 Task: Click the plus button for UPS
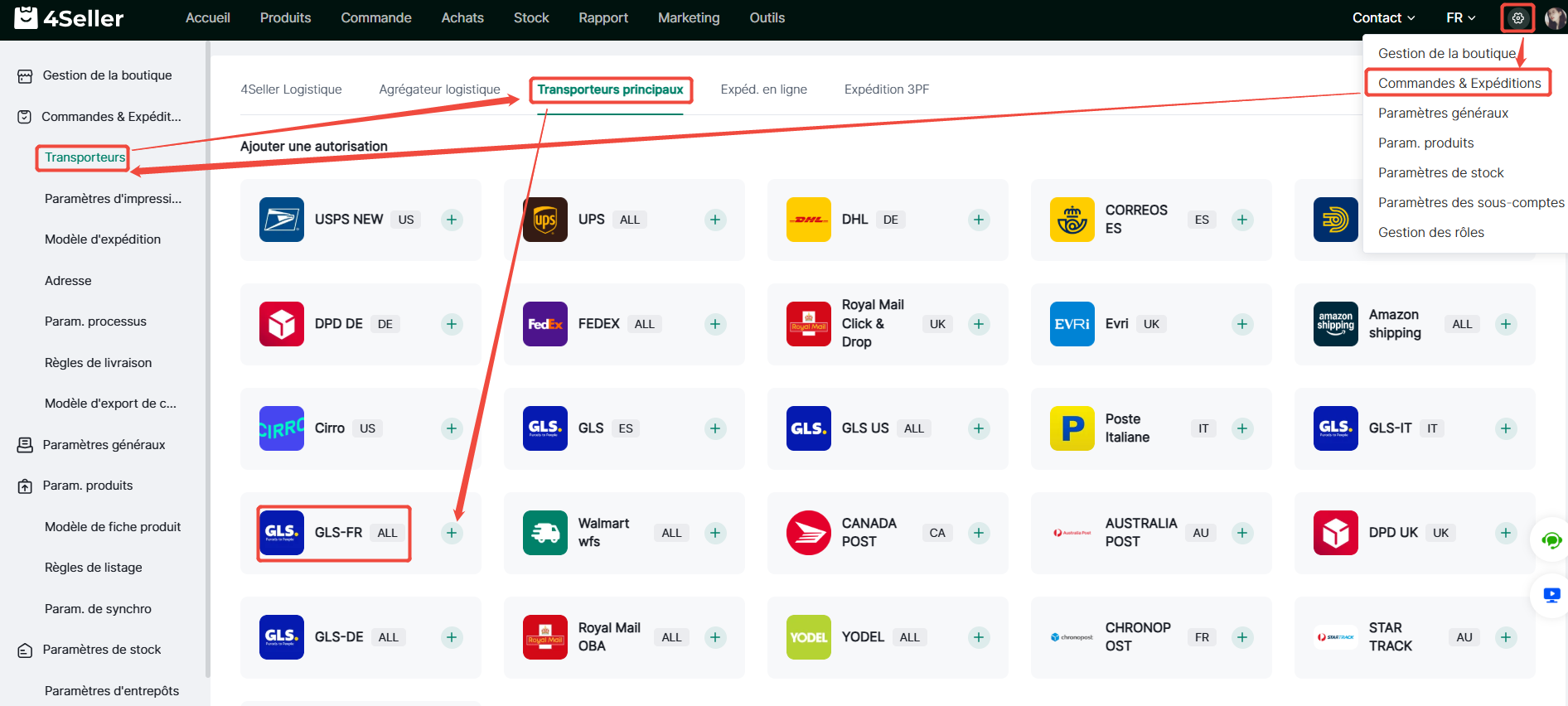tap(715, 220)
